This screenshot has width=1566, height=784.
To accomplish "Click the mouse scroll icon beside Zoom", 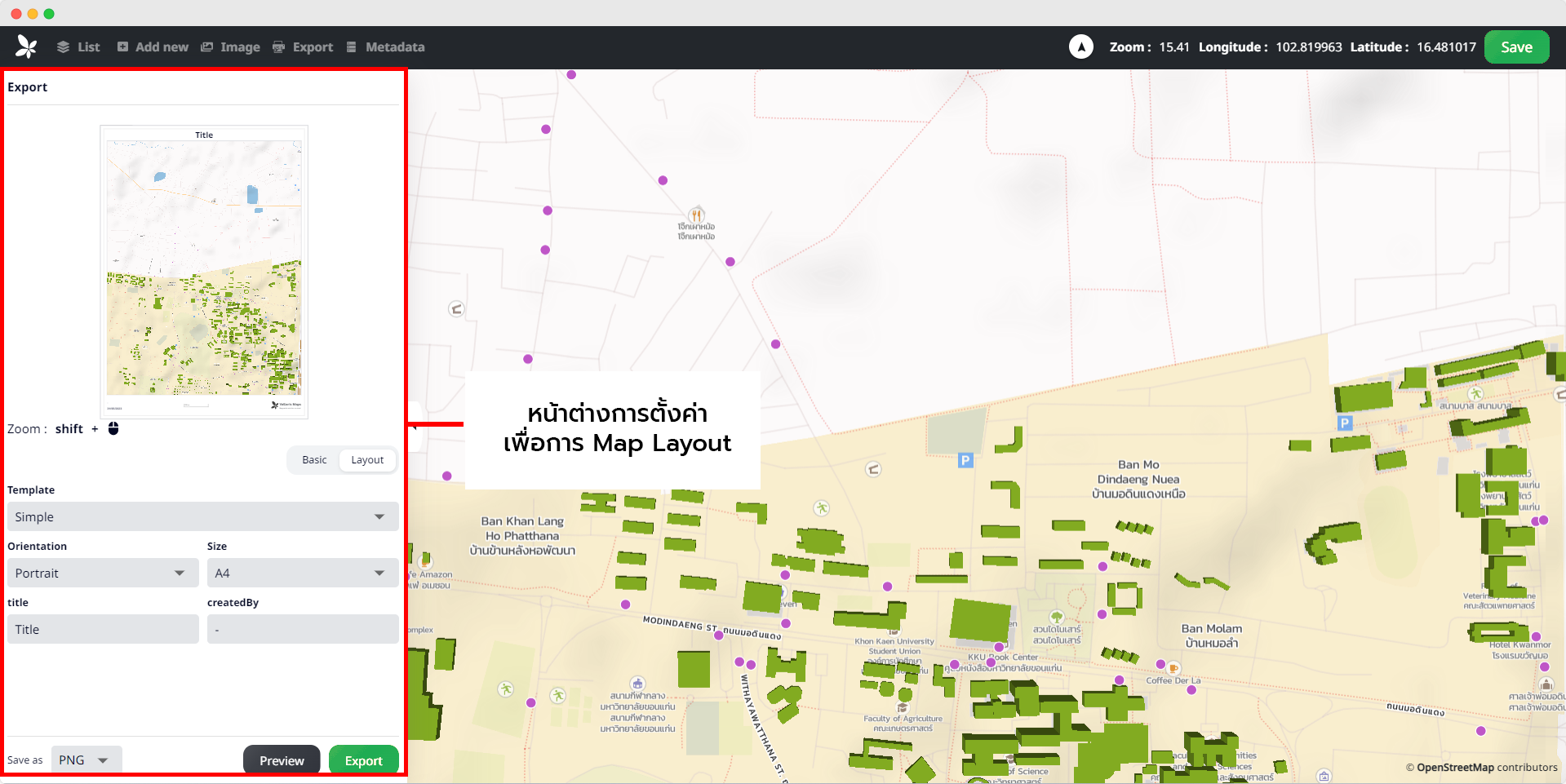I will 113,428.
